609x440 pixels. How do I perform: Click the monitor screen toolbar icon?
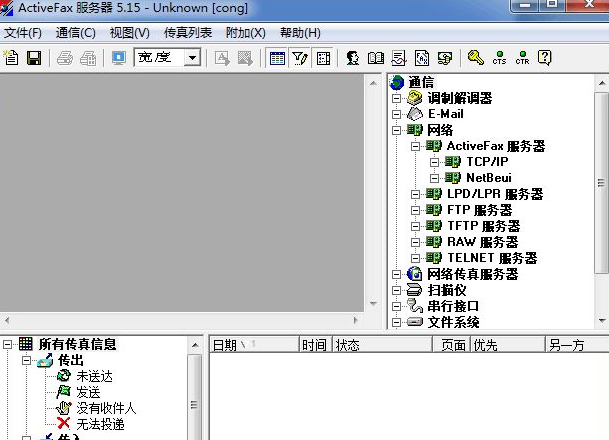[119, 58]
